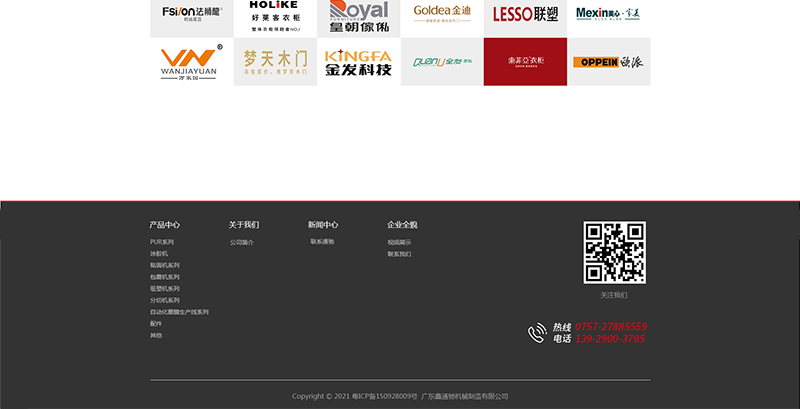Click the Goldea brand logo

click(x=442, y=16)
